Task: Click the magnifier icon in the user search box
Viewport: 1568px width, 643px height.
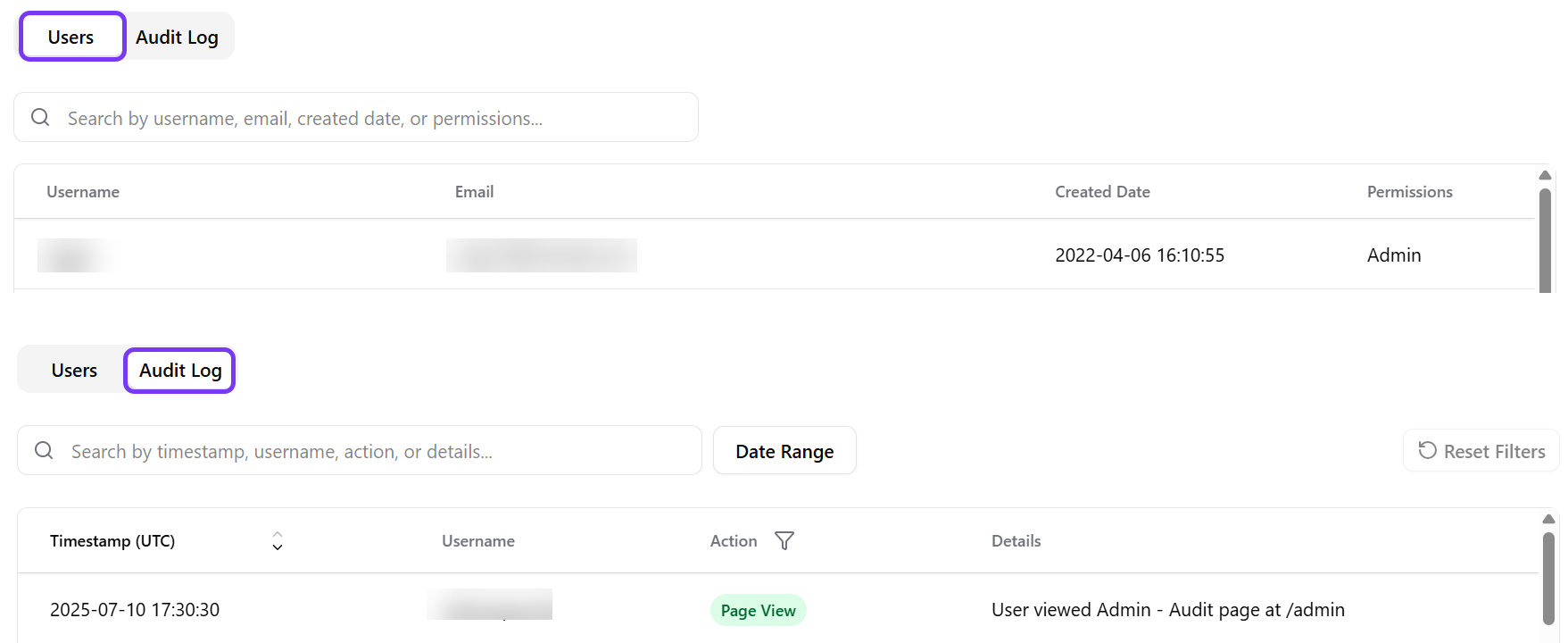Action: pos(40,117)
